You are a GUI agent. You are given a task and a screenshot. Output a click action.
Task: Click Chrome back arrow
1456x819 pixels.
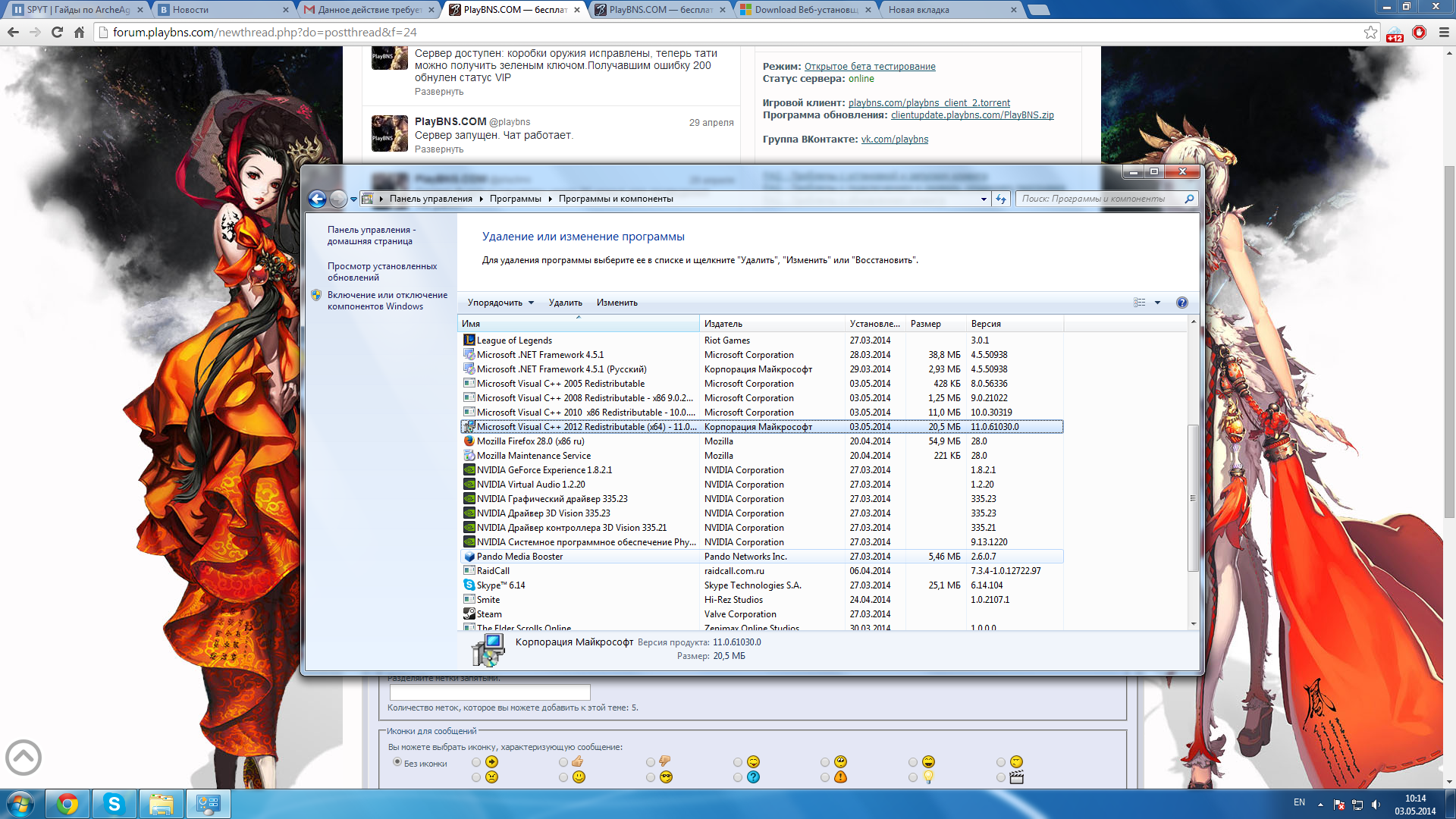[13, 32]
